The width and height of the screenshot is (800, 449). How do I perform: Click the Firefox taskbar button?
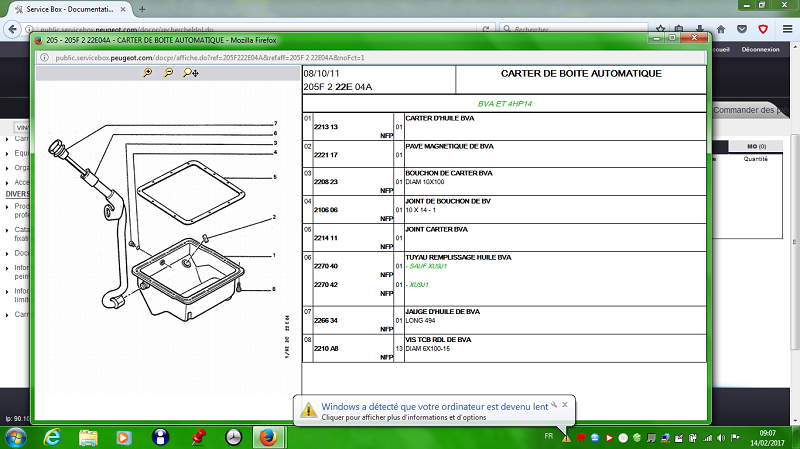[268, 437]
